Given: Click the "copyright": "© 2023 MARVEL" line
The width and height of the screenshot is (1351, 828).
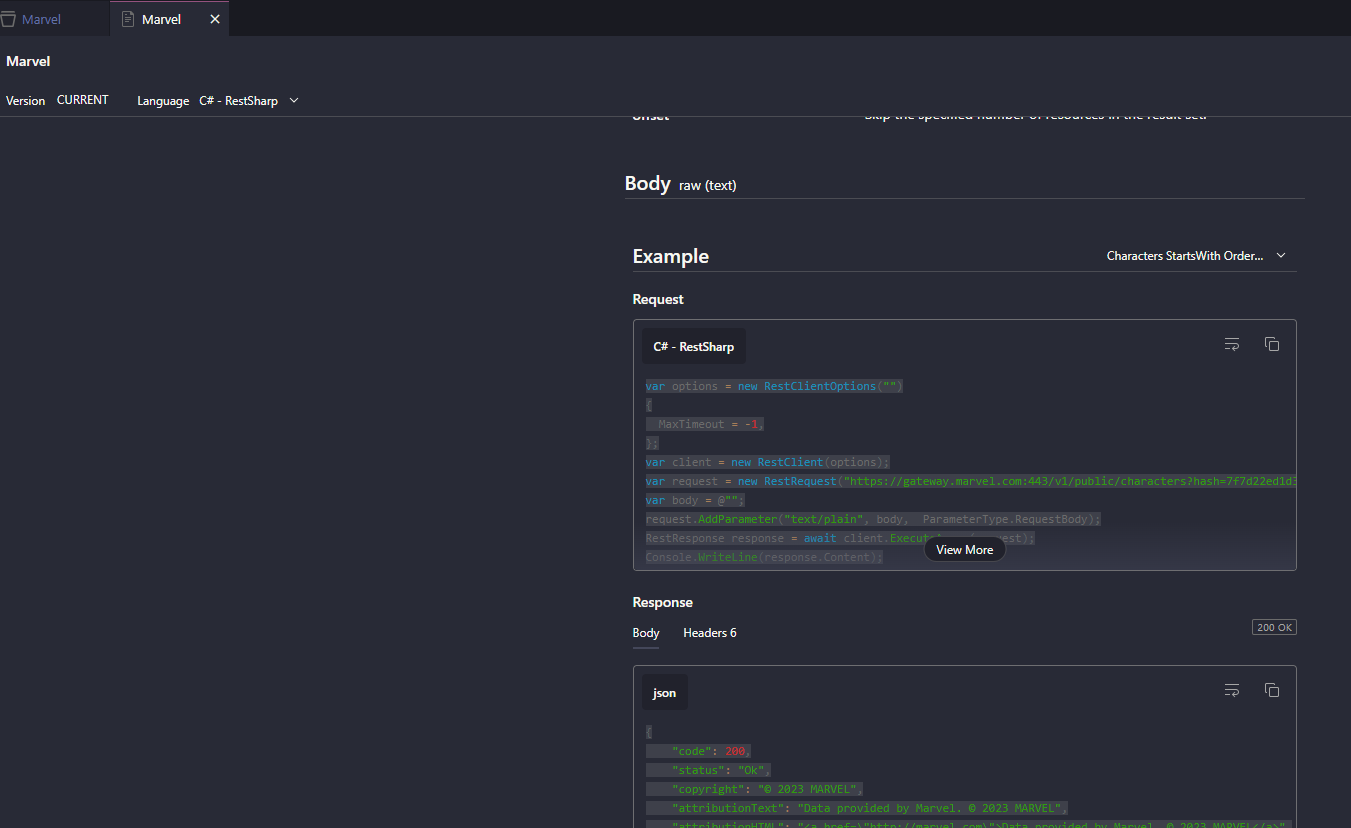Looking at the screenshot, I should (x=754, y=789).
